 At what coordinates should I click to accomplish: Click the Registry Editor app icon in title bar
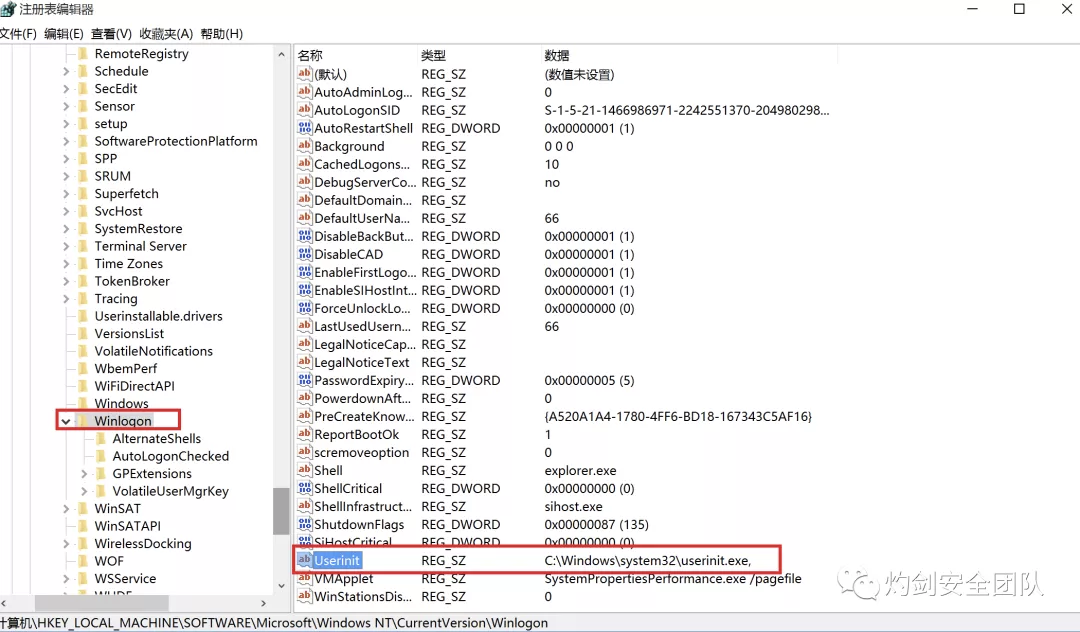point(8,9)
